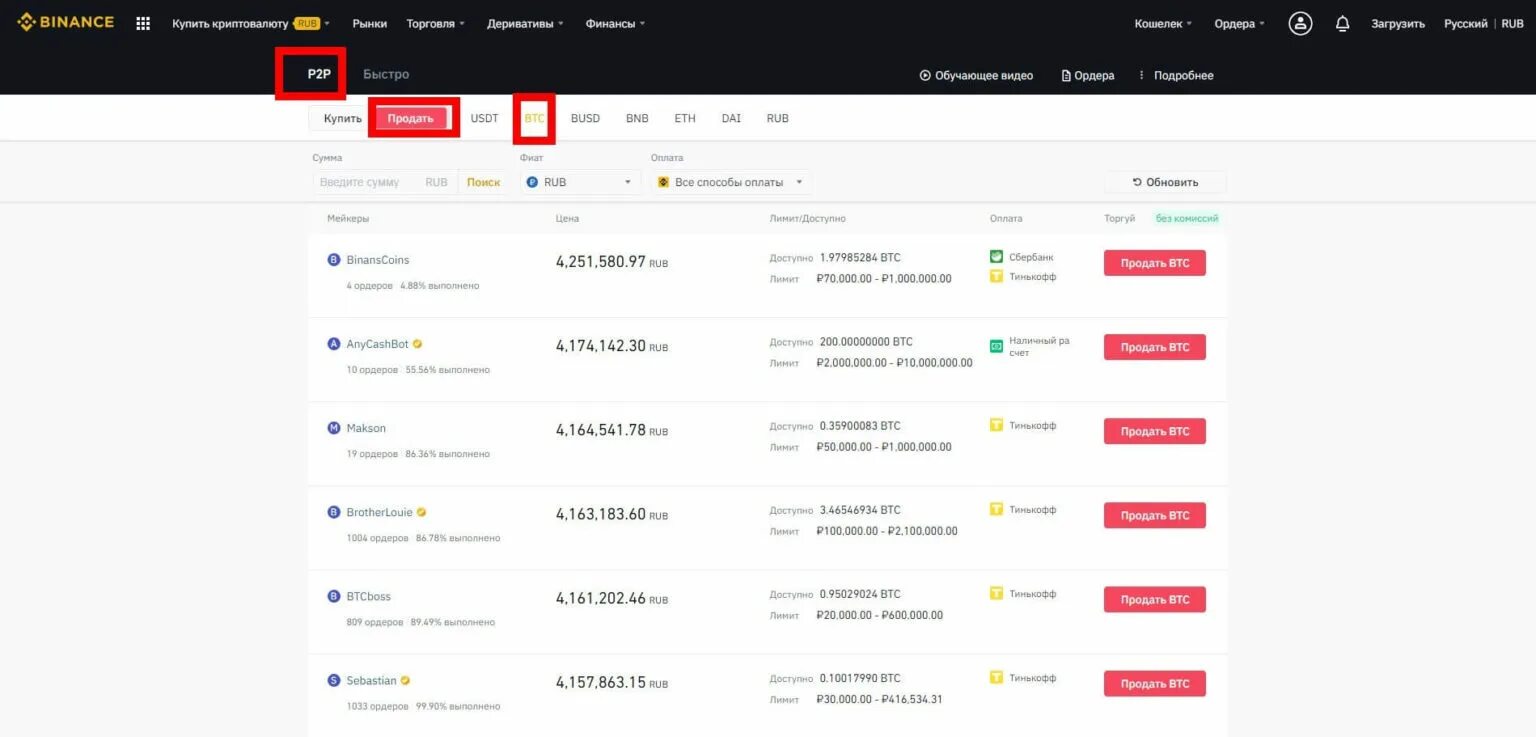This screenshot has width=1536, height=737.
Task: Expand the Финансы menu
Action: (615, 23)
